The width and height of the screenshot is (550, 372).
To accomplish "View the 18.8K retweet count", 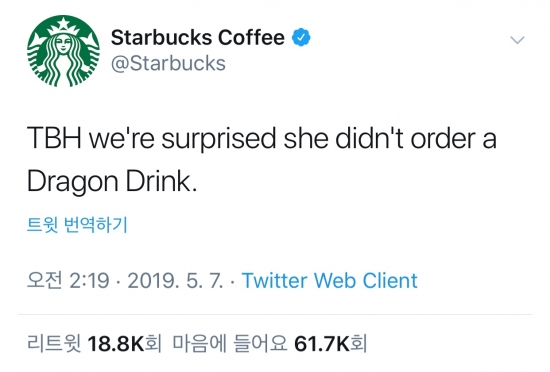I will (116, 344).
